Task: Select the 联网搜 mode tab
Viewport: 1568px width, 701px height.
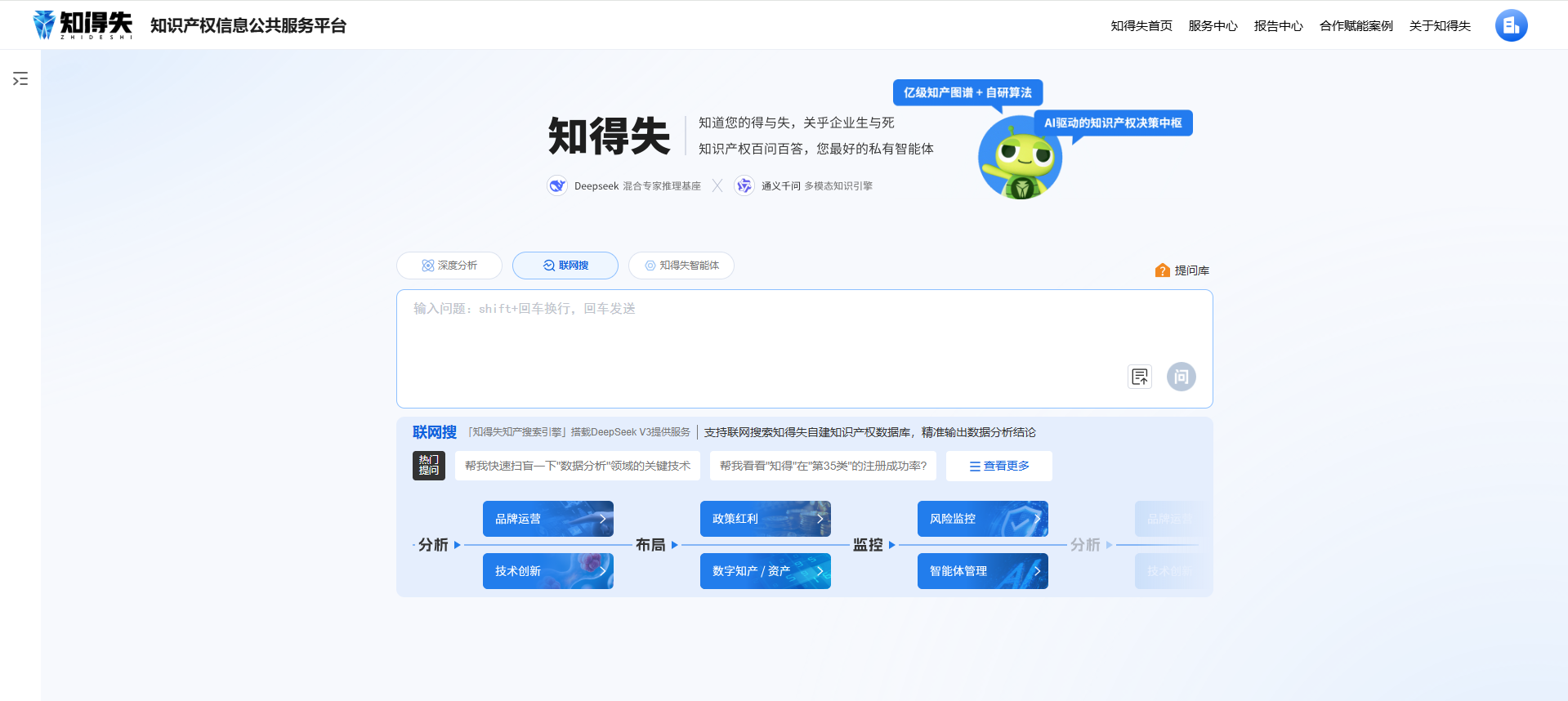Action: pos(565,266)
